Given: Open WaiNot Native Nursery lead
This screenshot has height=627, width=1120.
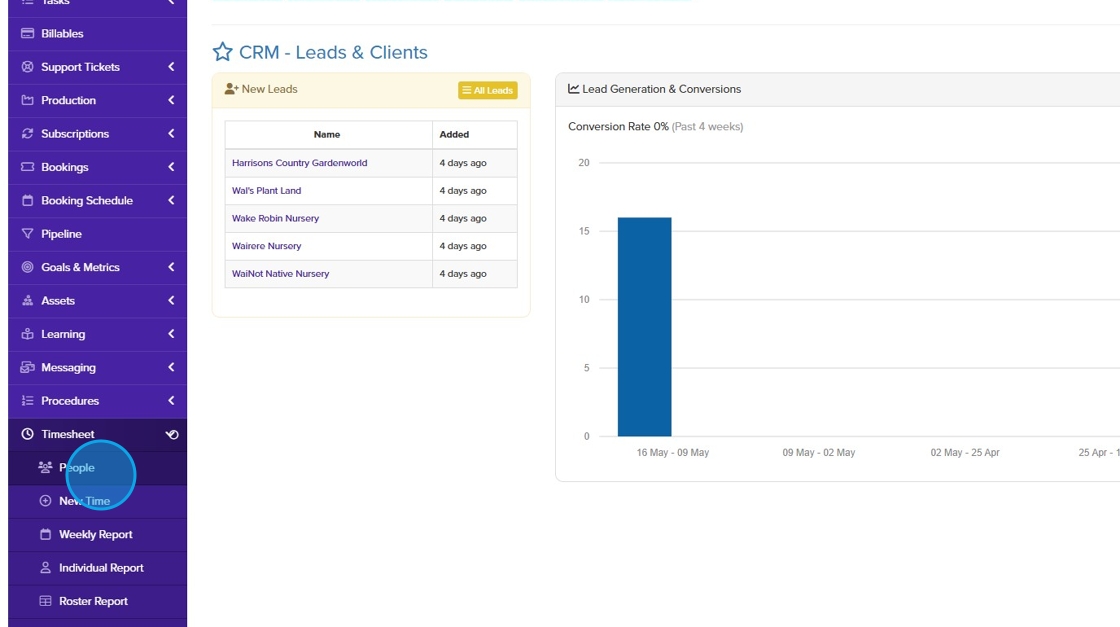Looking at the screenshot, I should 280,274.
